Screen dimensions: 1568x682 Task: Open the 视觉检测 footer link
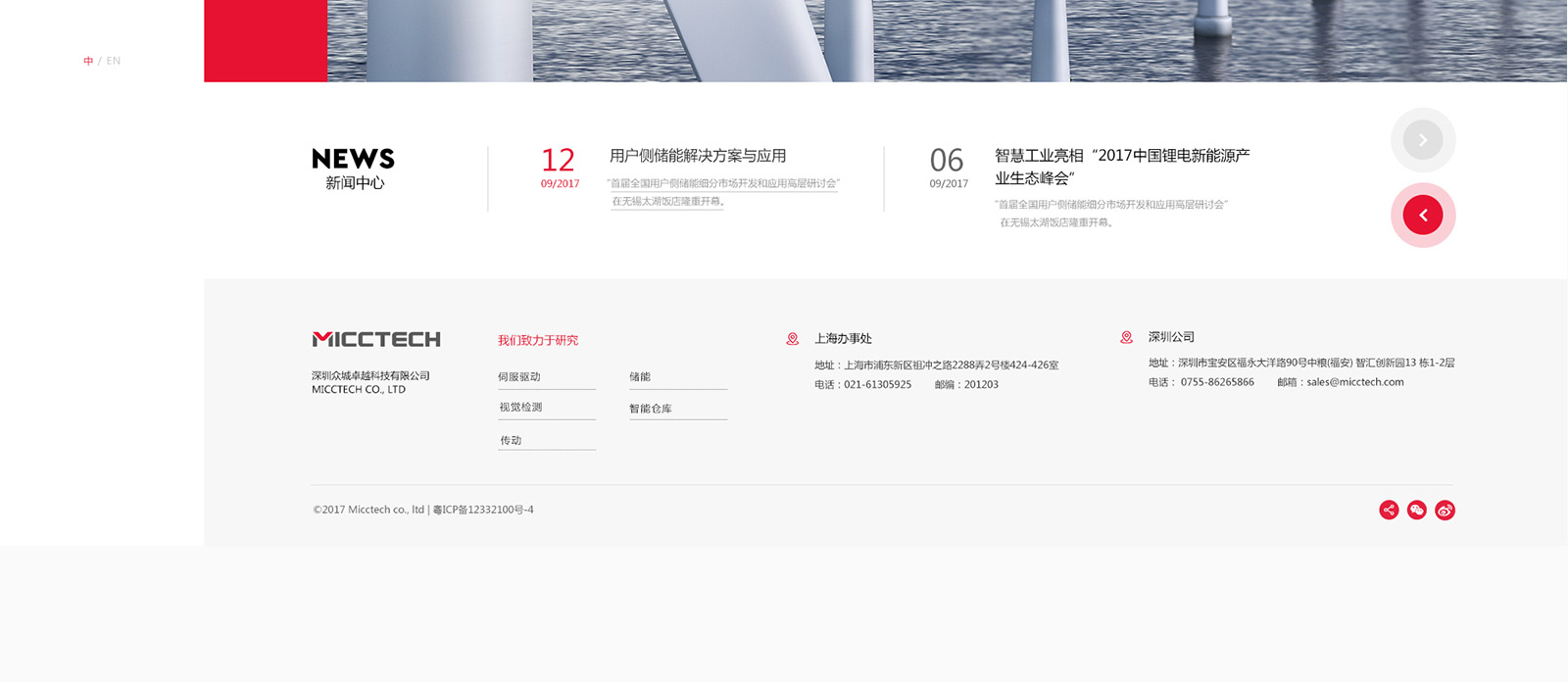[520, 408]
